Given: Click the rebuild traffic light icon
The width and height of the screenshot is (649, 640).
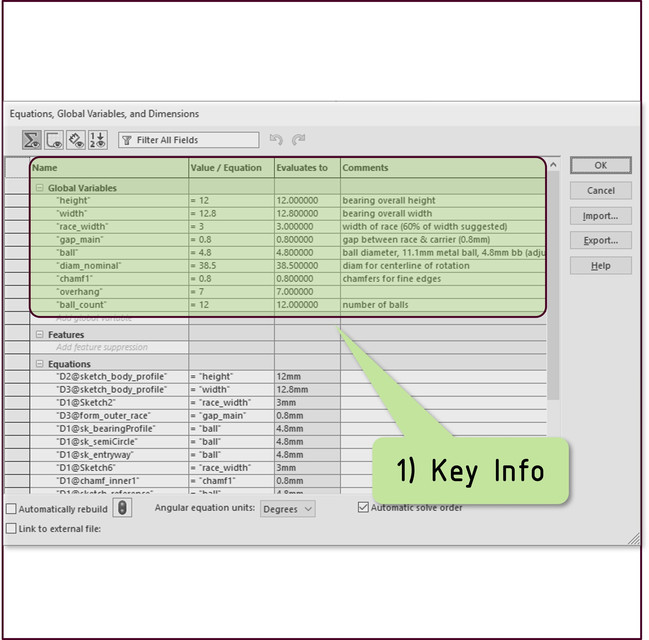Looking at the screenshot, I should click(x=121, y=508).
